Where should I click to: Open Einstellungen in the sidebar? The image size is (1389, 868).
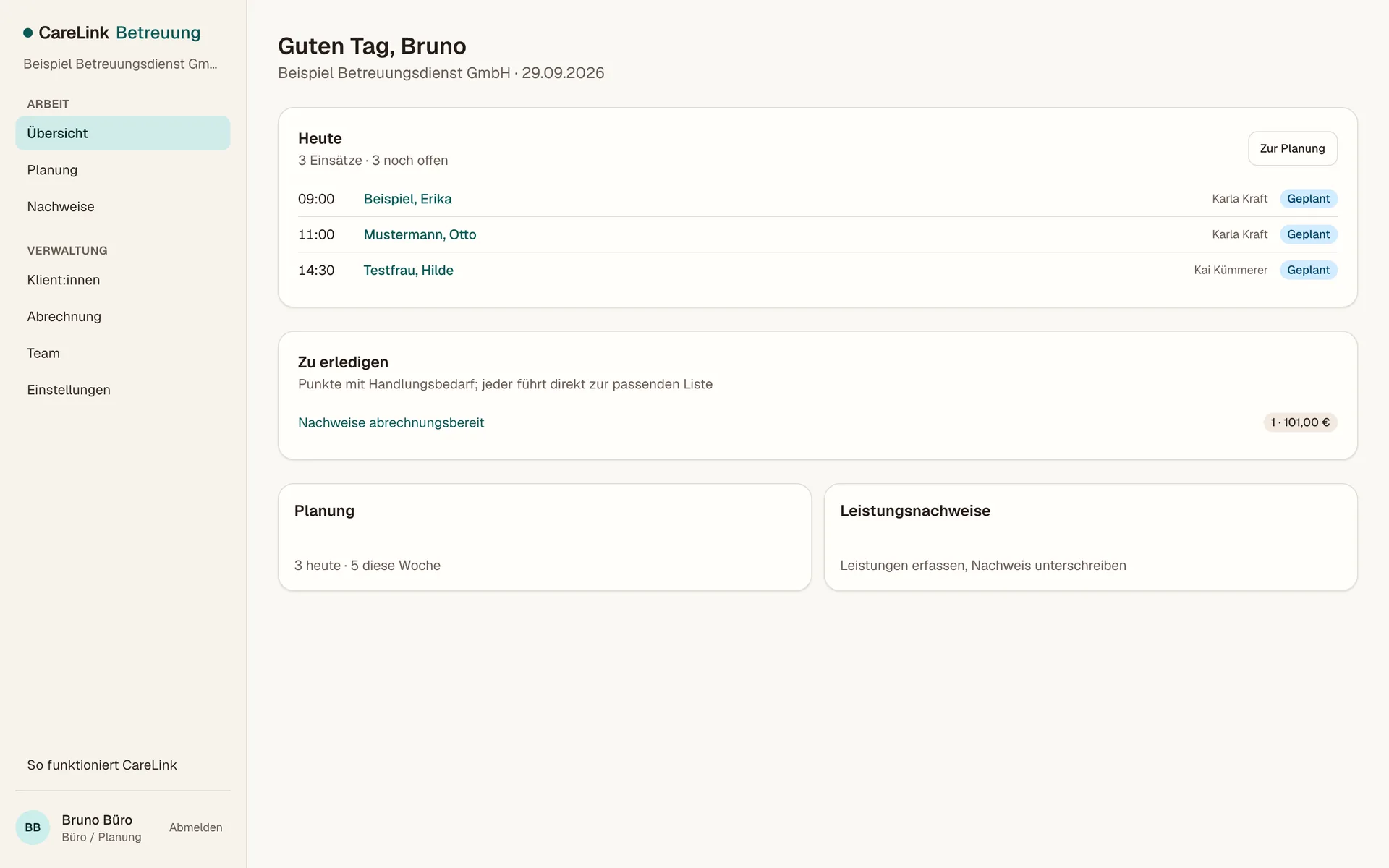122,390
